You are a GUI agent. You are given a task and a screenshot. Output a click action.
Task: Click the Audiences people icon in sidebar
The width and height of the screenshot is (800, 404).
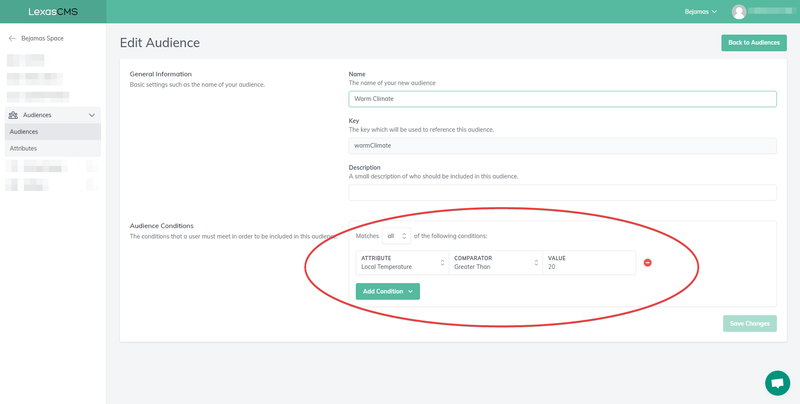coord(13,115)
